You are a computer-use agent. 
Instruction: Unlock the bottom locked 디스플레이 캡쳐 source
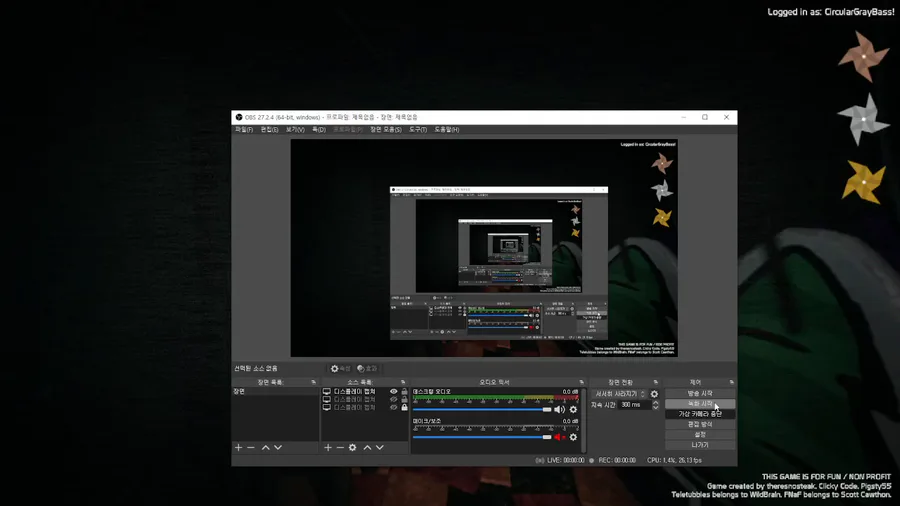click(x=405, y=407)
